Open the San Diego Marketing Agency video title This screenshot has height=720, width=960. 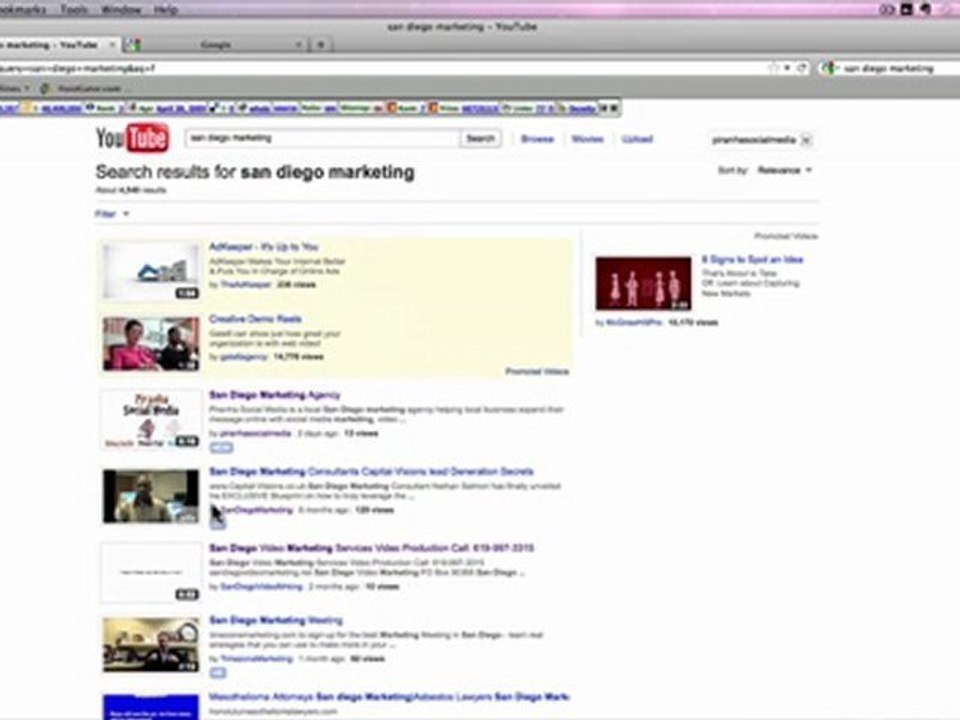(x=274, y=395)
